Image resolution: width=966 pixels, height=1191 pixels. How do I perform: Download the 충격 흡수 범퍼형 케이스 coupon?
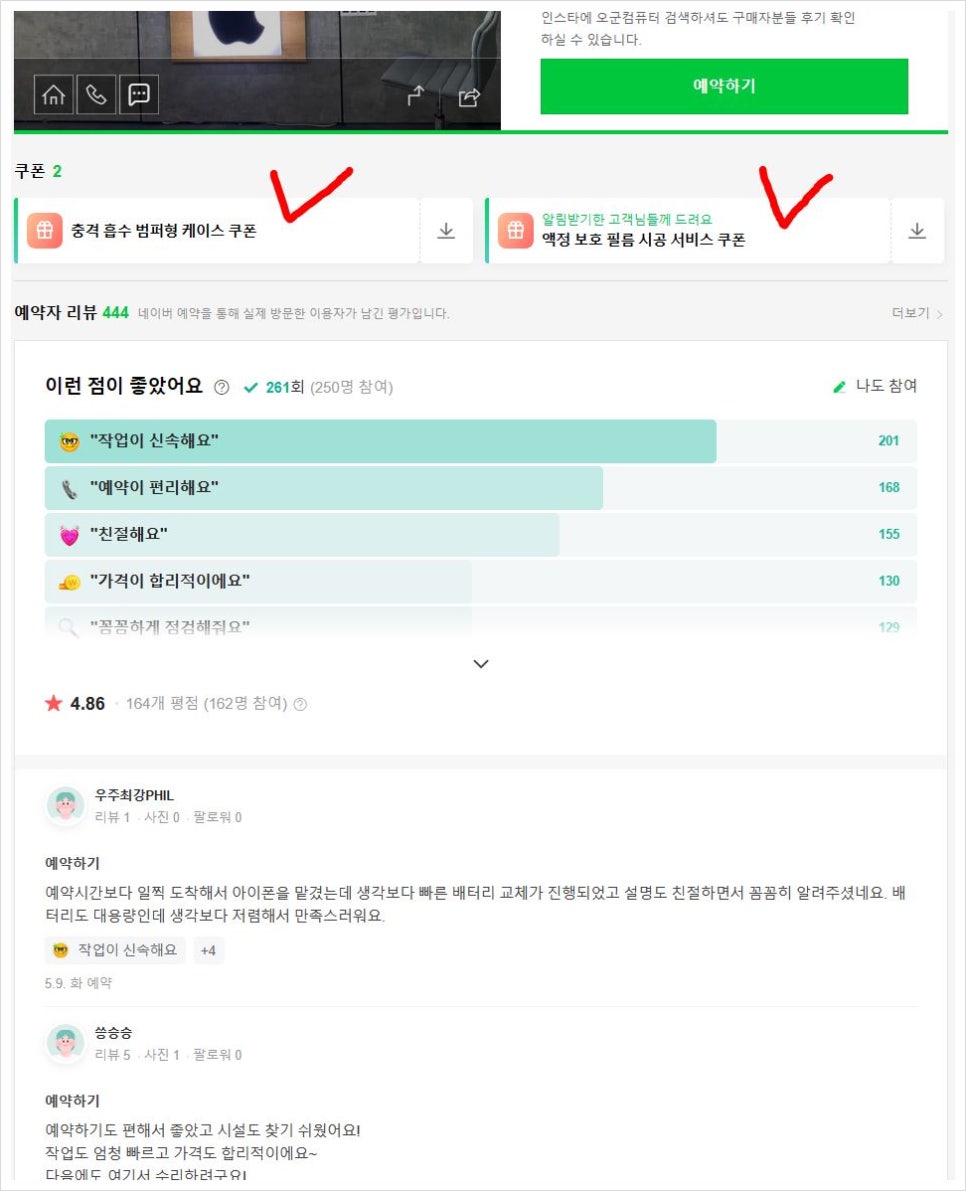447,231
